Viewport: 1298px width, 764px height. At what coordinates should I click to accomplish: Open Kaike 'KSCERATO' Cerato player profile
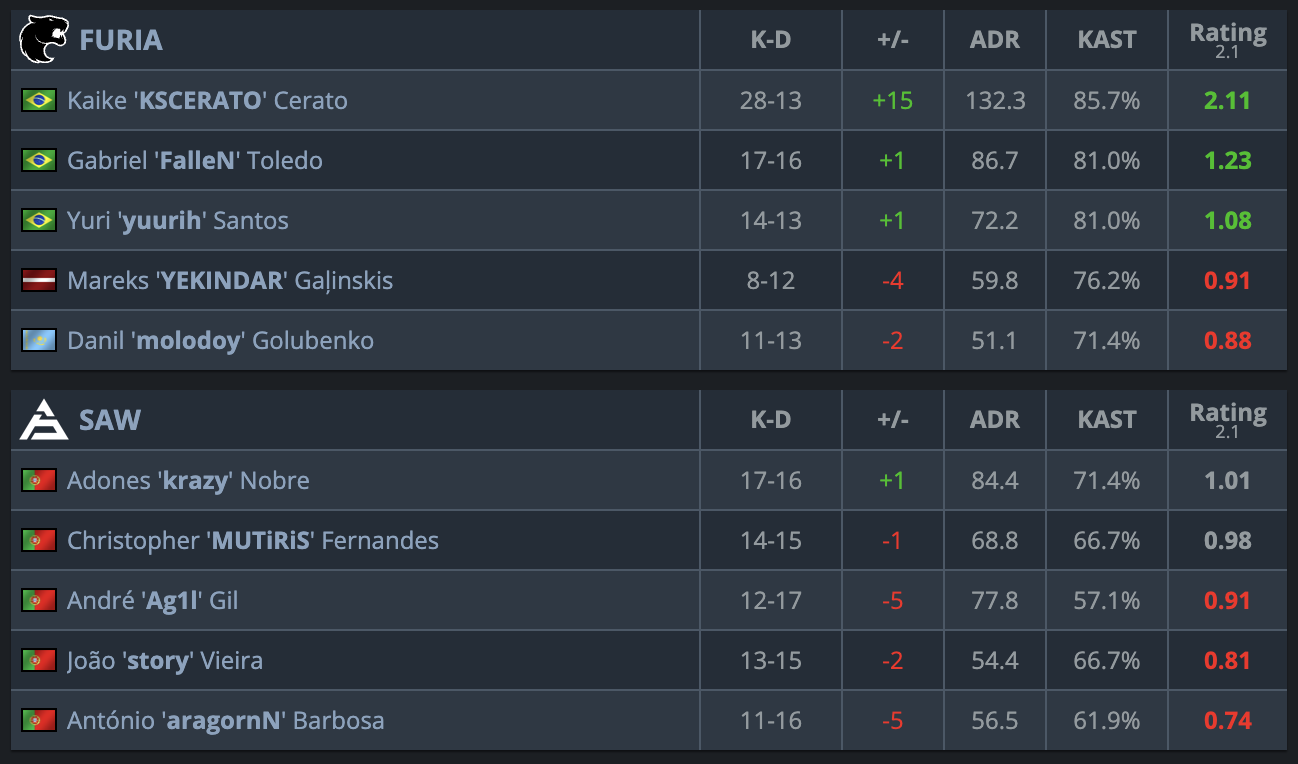[207, 100]
